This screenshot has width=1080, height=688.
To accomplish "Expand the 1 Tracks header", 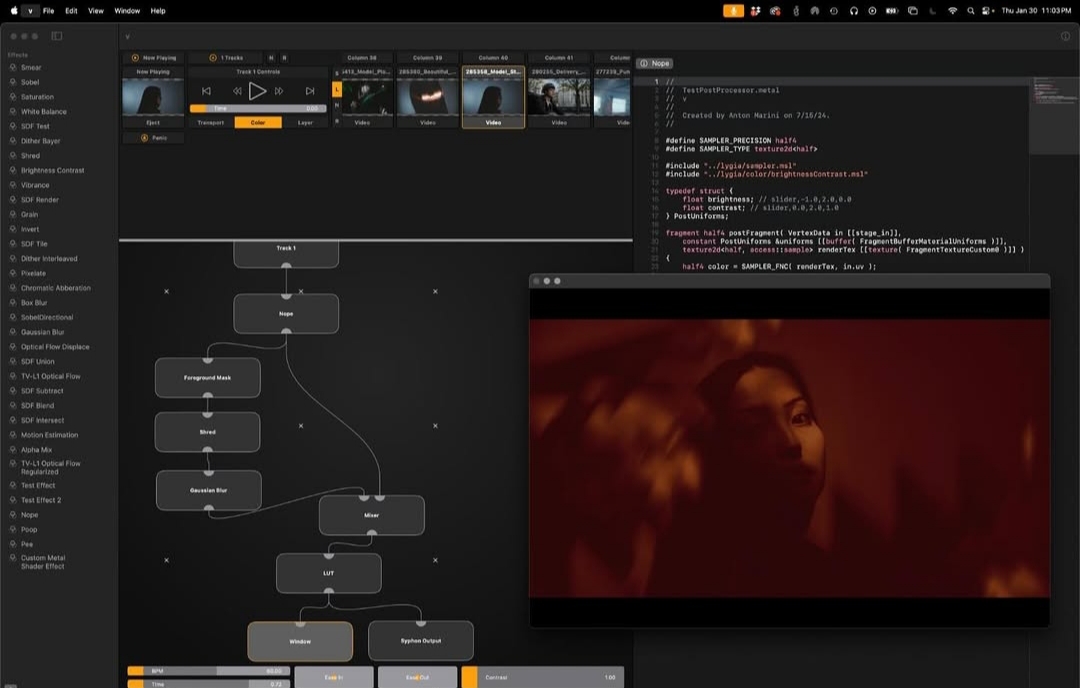I will click(224, 58).
